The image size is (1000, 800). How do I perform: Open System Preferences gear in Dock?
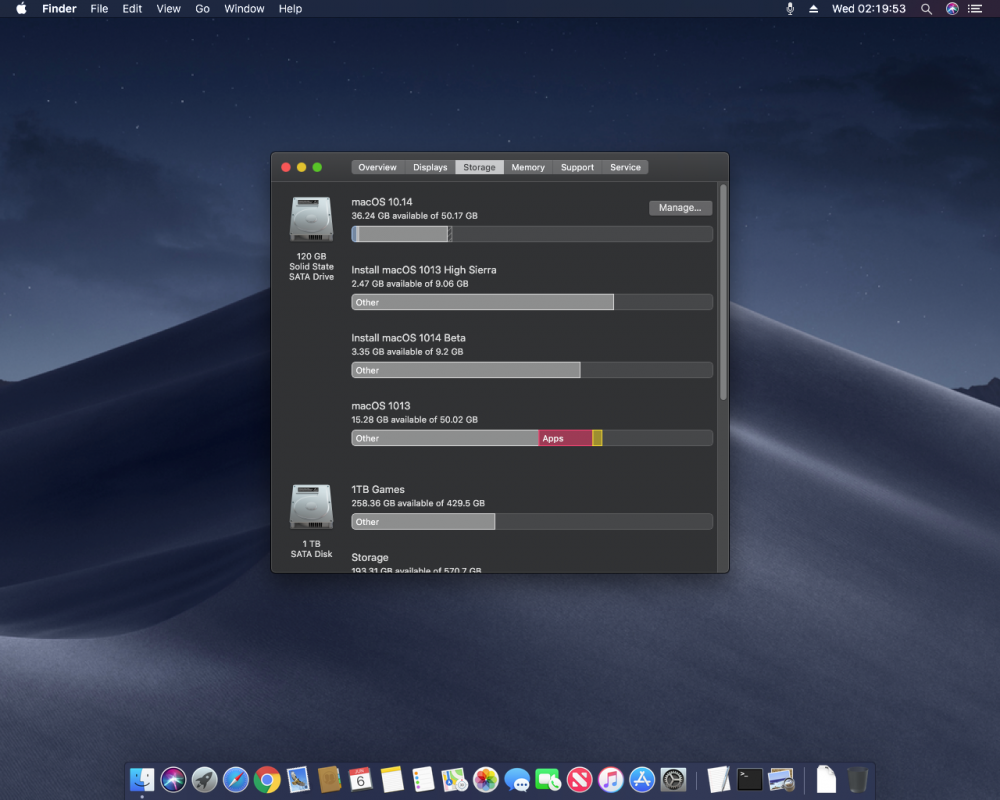click(x=673, y=779)
